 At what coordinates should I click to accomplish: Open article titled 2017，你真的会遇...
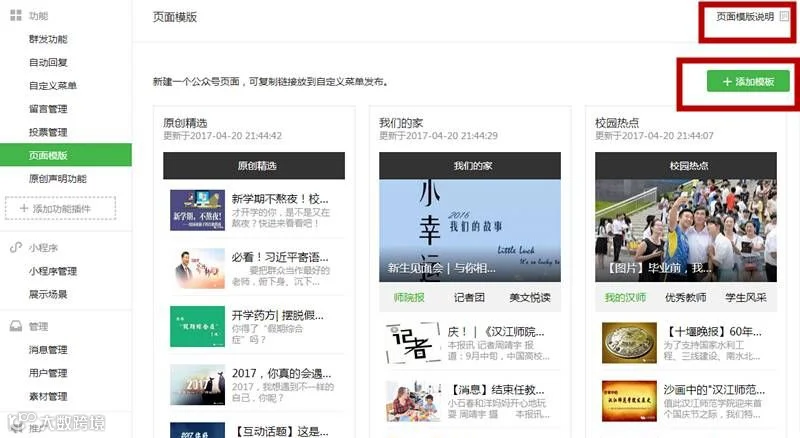coord(282,373)
